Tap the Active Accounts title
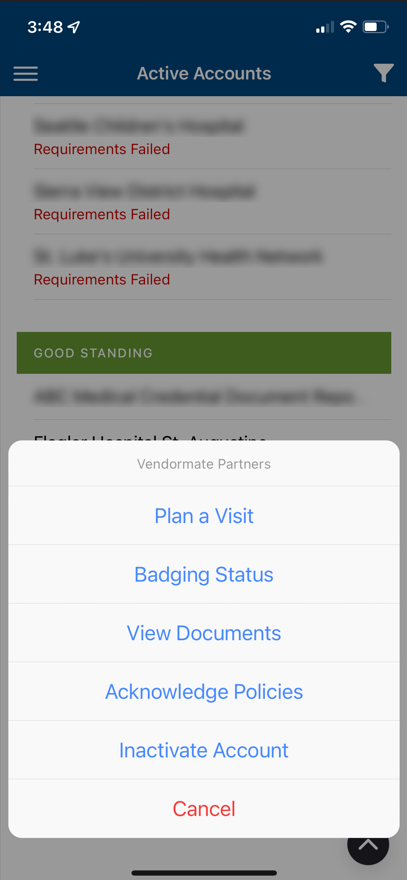This screenshot has width=407, height=880. point(204,74)
